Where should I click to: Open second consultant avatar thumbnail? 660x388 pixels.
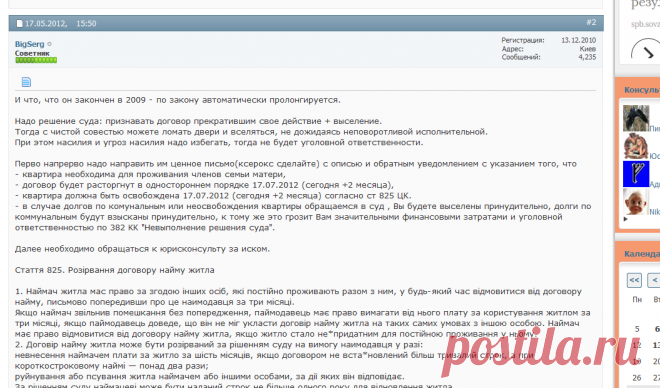pyautogui.click(x=636, y=146)
